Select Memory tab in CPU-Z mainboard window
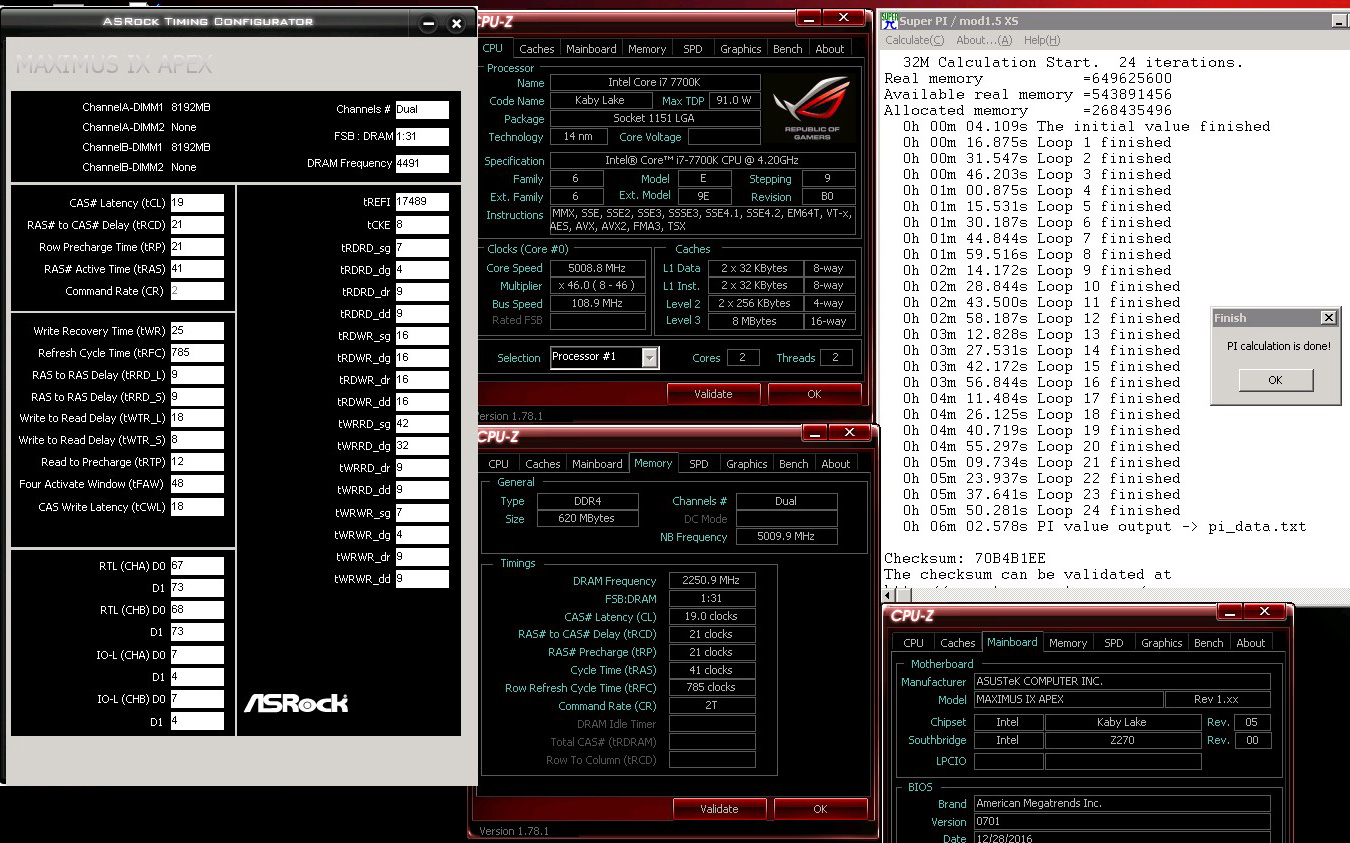 [x=1068, y=643]
